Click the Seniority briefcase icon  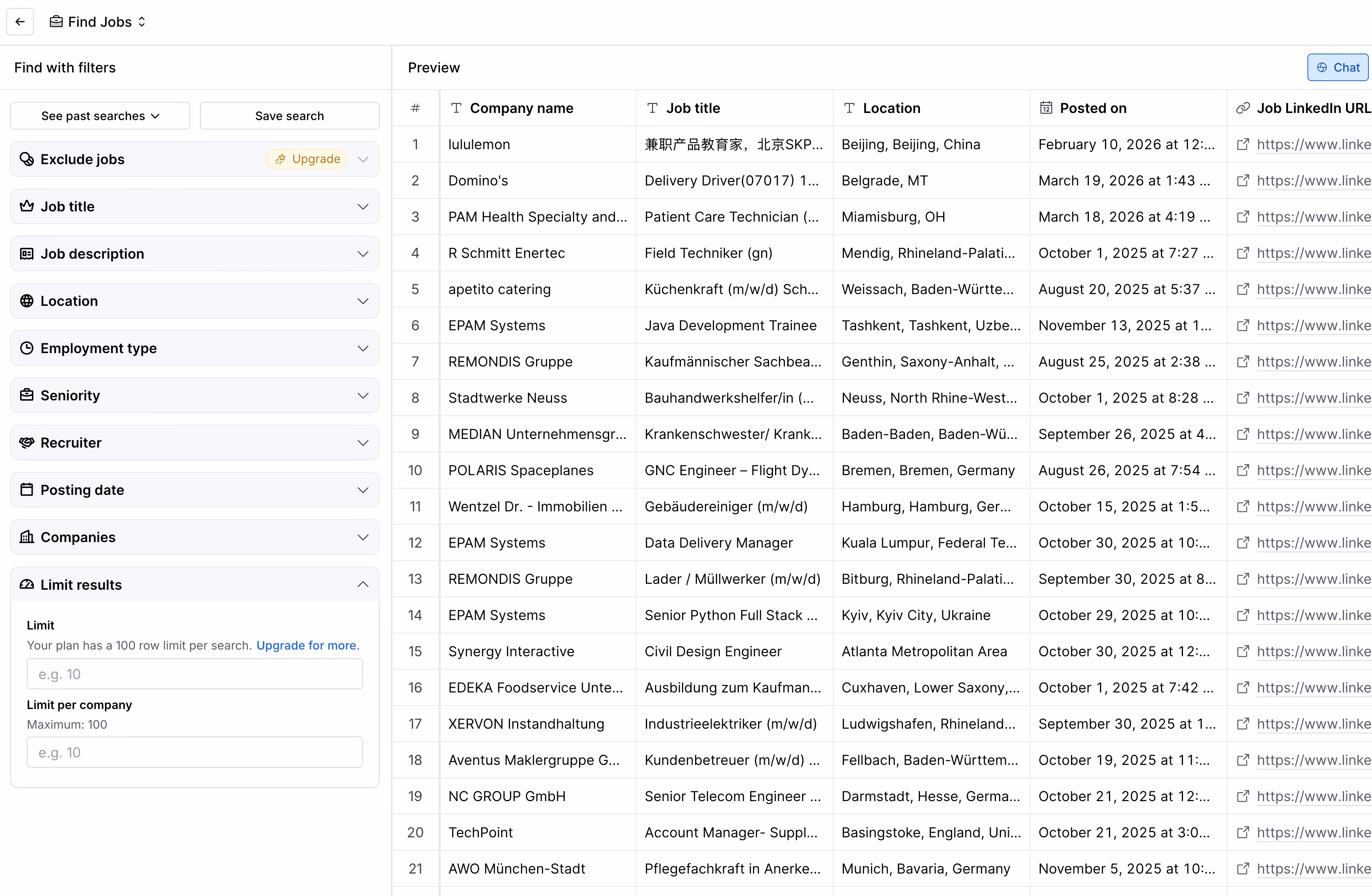[26, 395]
